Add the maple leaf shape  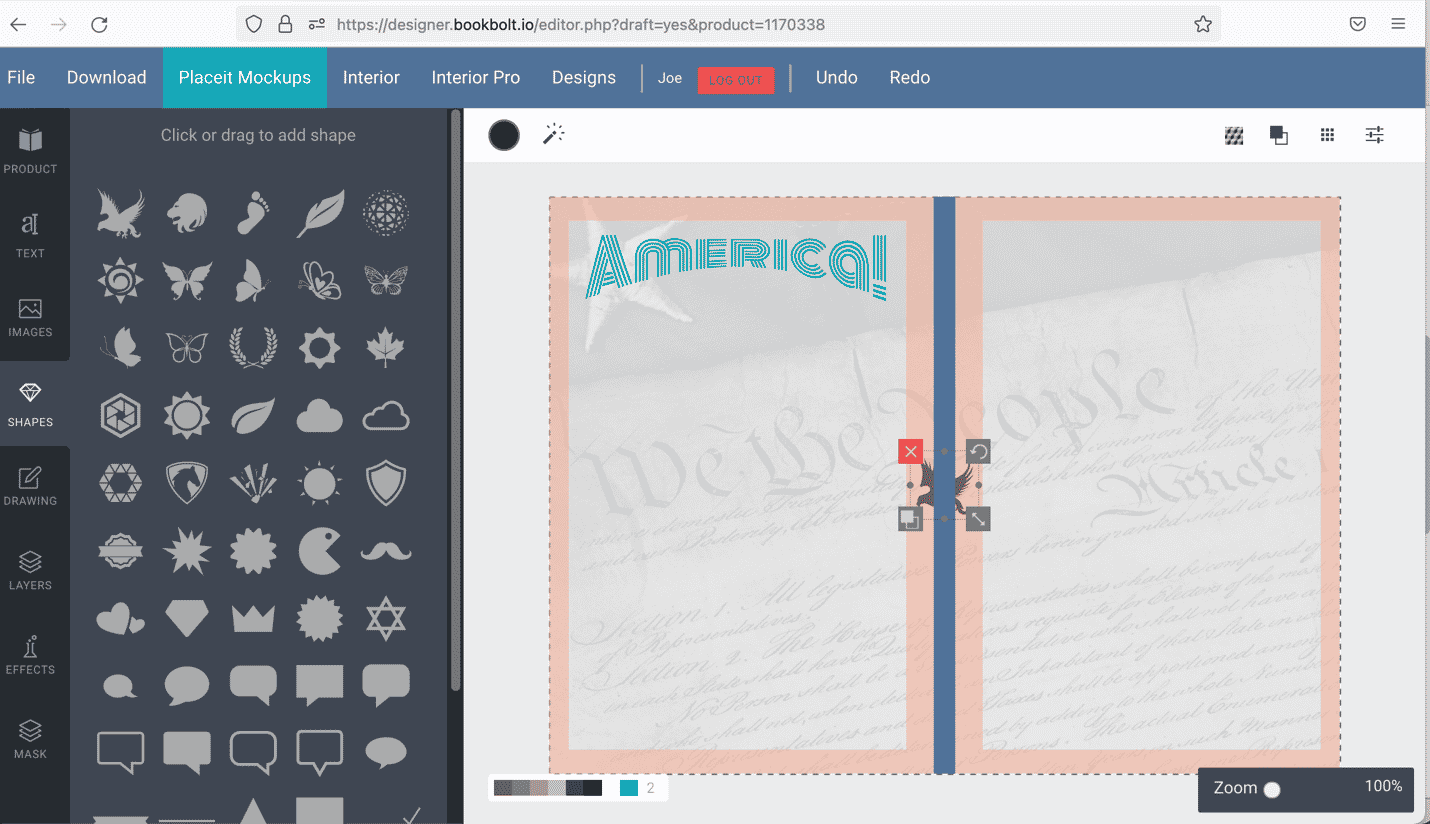pyautogui.click(x=386, y=347)
